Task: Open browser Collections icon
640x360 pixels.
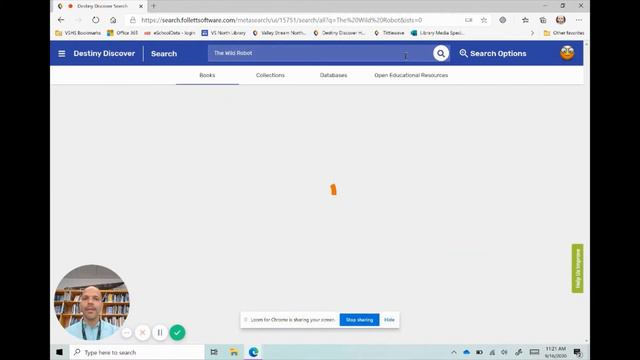Action: coord(543,20)
